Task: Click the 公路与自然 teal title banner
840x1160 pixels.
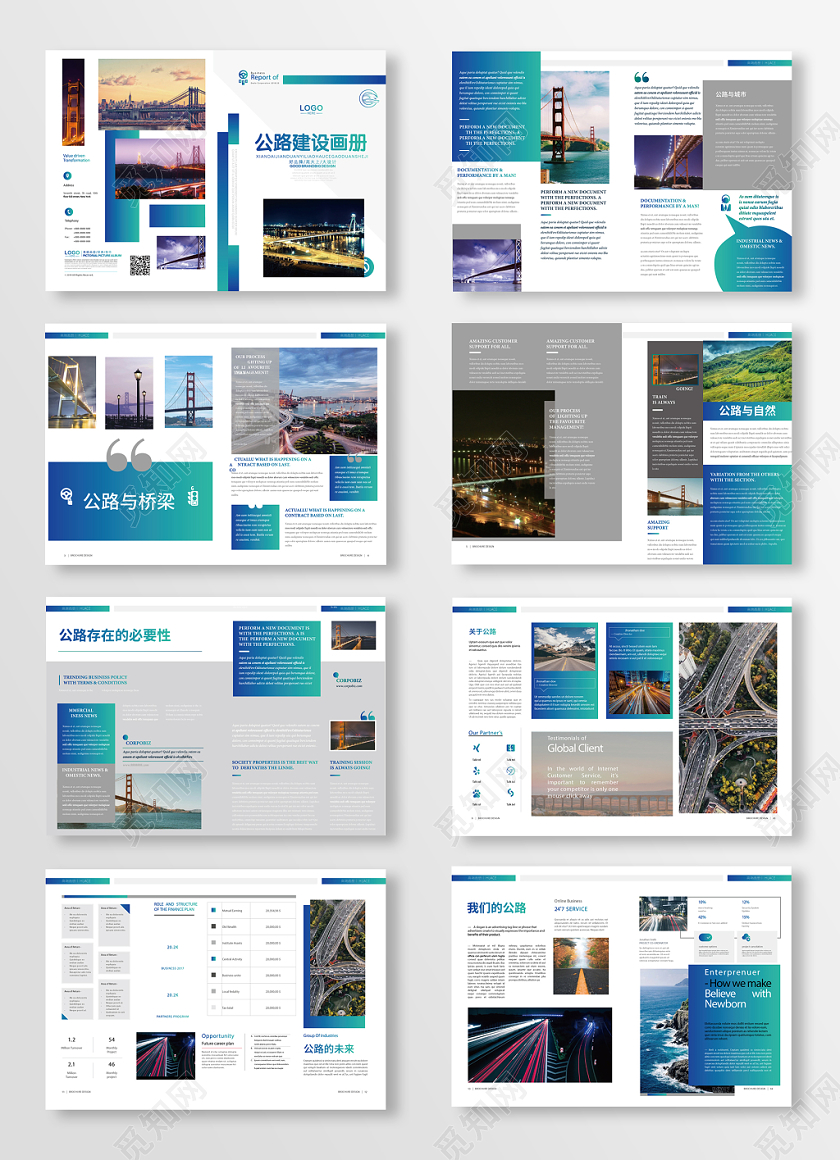Action: click(747, 409)
